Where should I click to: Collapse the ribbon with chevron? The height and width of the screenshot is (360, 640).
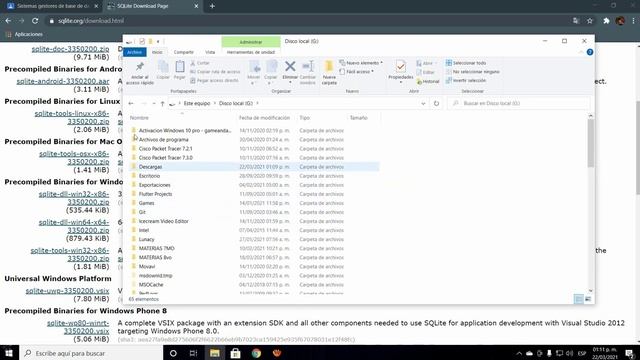(x=581, y=52)
